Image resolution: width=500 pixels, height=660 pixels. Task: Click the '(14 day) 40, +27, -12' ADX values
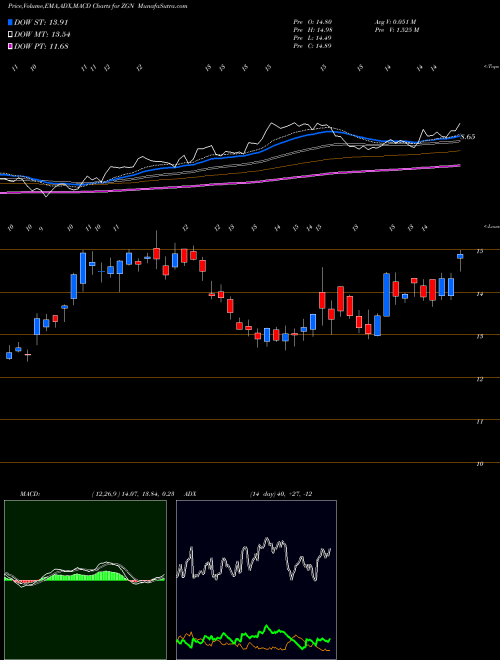coord(281,494)
